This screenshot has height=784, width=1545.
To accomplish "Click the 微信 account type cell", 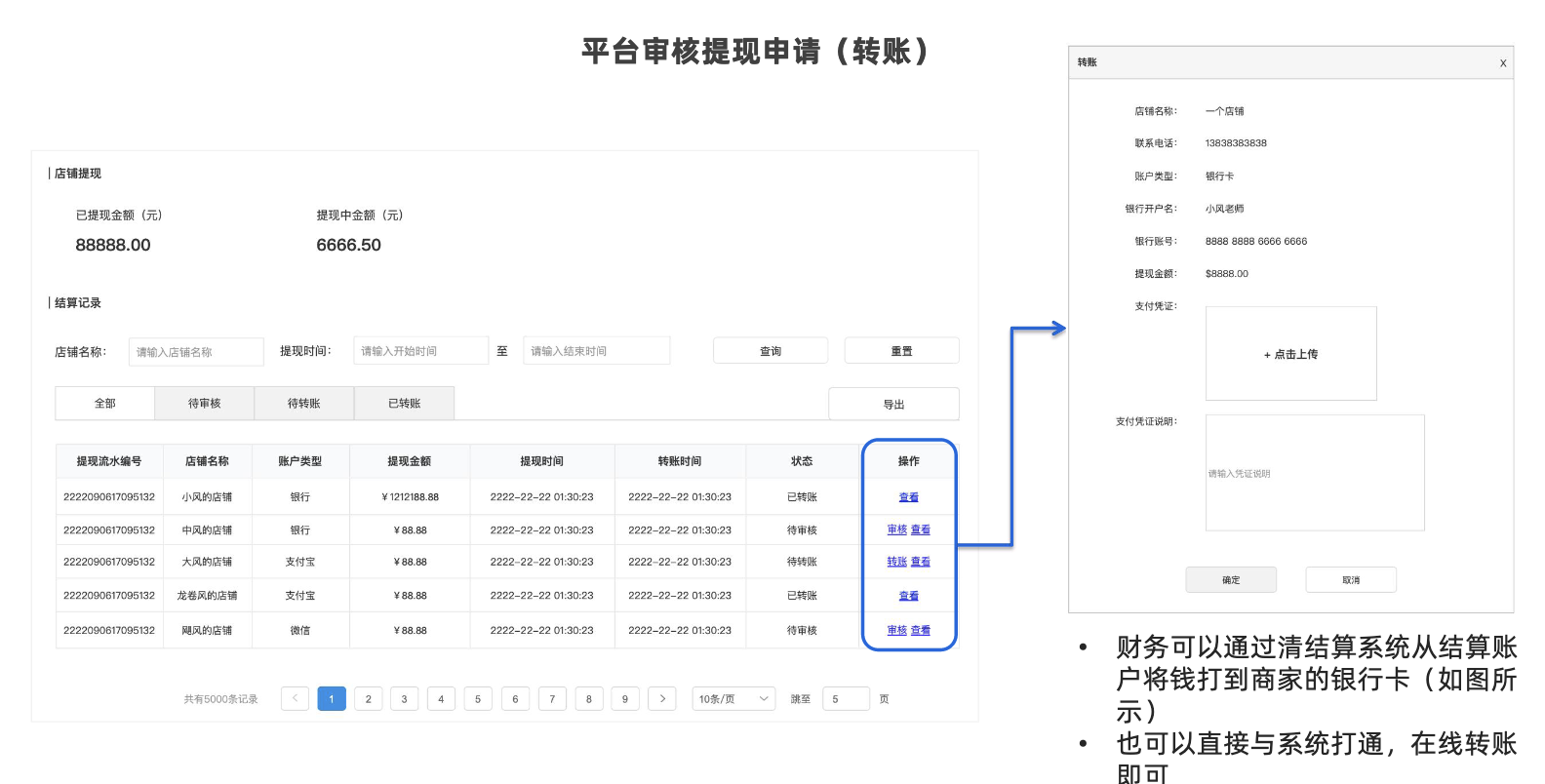I will click(x=299, y=631).
